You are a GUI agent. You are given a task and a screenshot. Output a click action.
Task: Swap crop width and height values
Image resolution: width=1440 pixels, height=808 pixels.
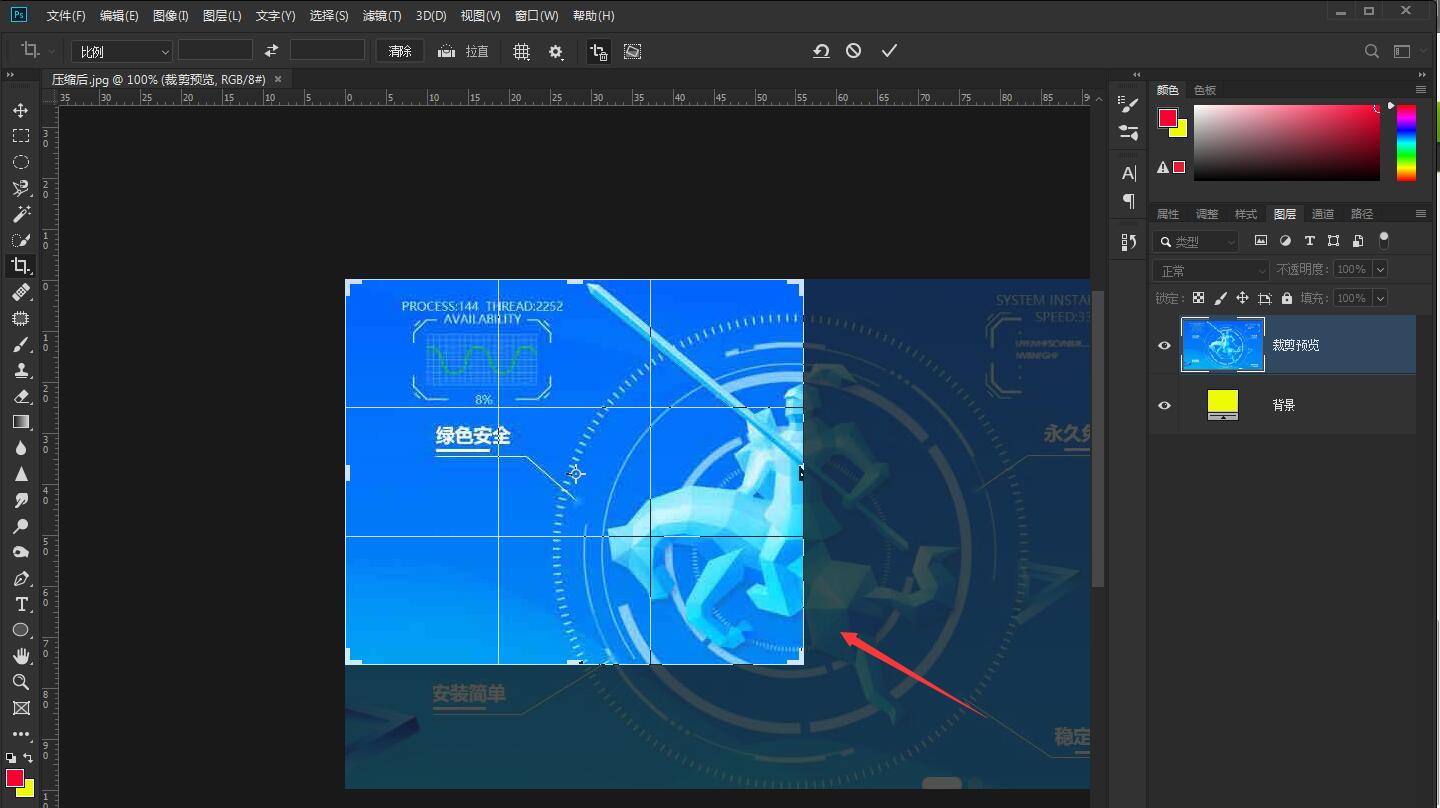(271, 51)
